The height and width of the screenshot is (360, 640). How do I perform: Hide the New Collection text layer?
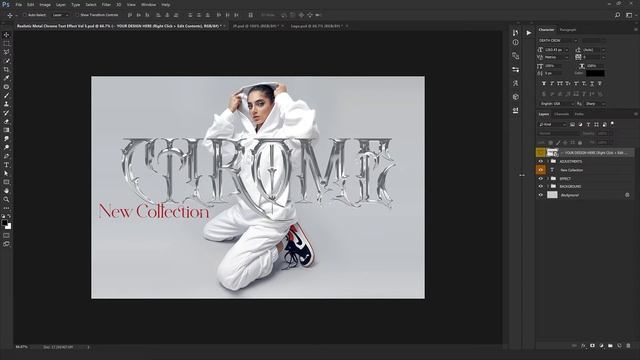point(541,170)
